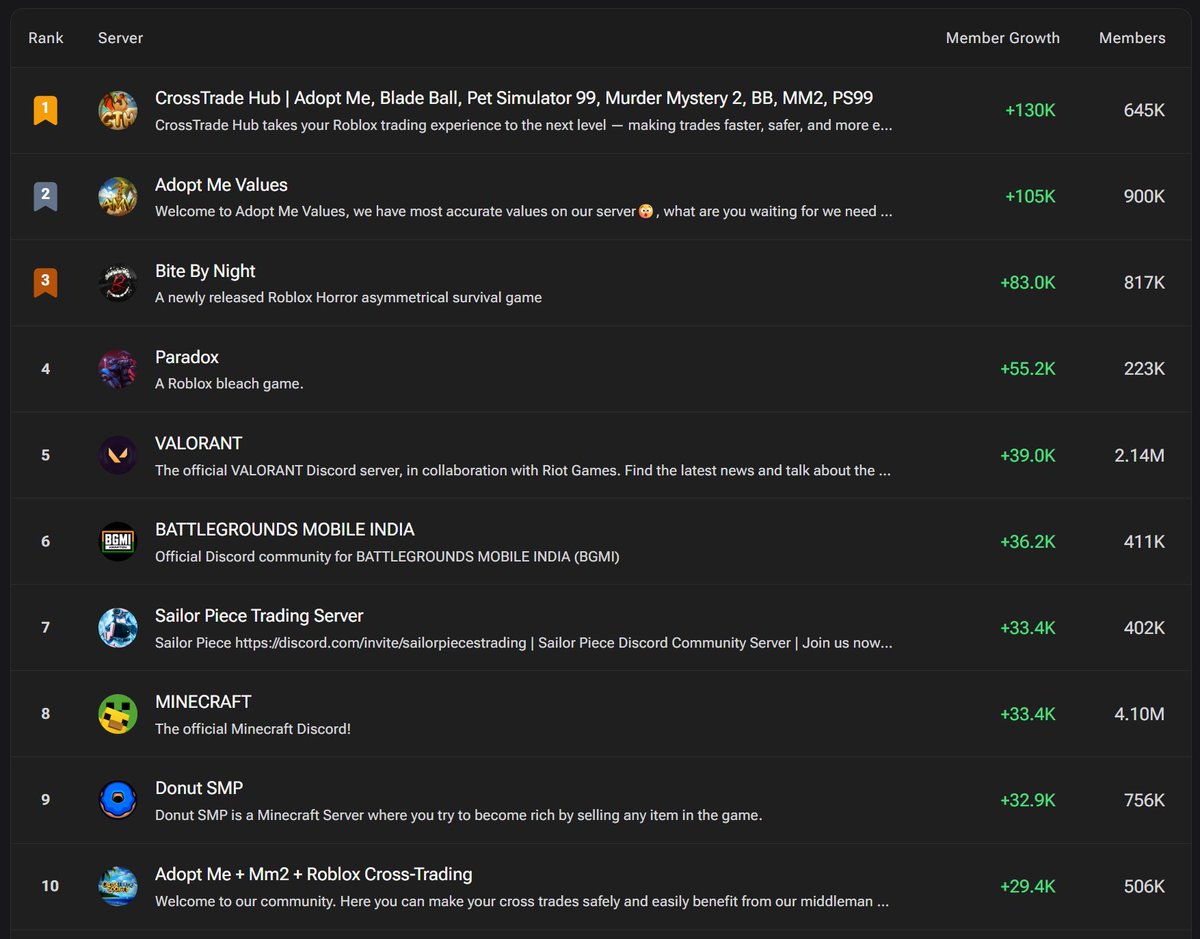Click the rank number 7
The width and height of the screenshot is (1200, 939).
(46, 628)
